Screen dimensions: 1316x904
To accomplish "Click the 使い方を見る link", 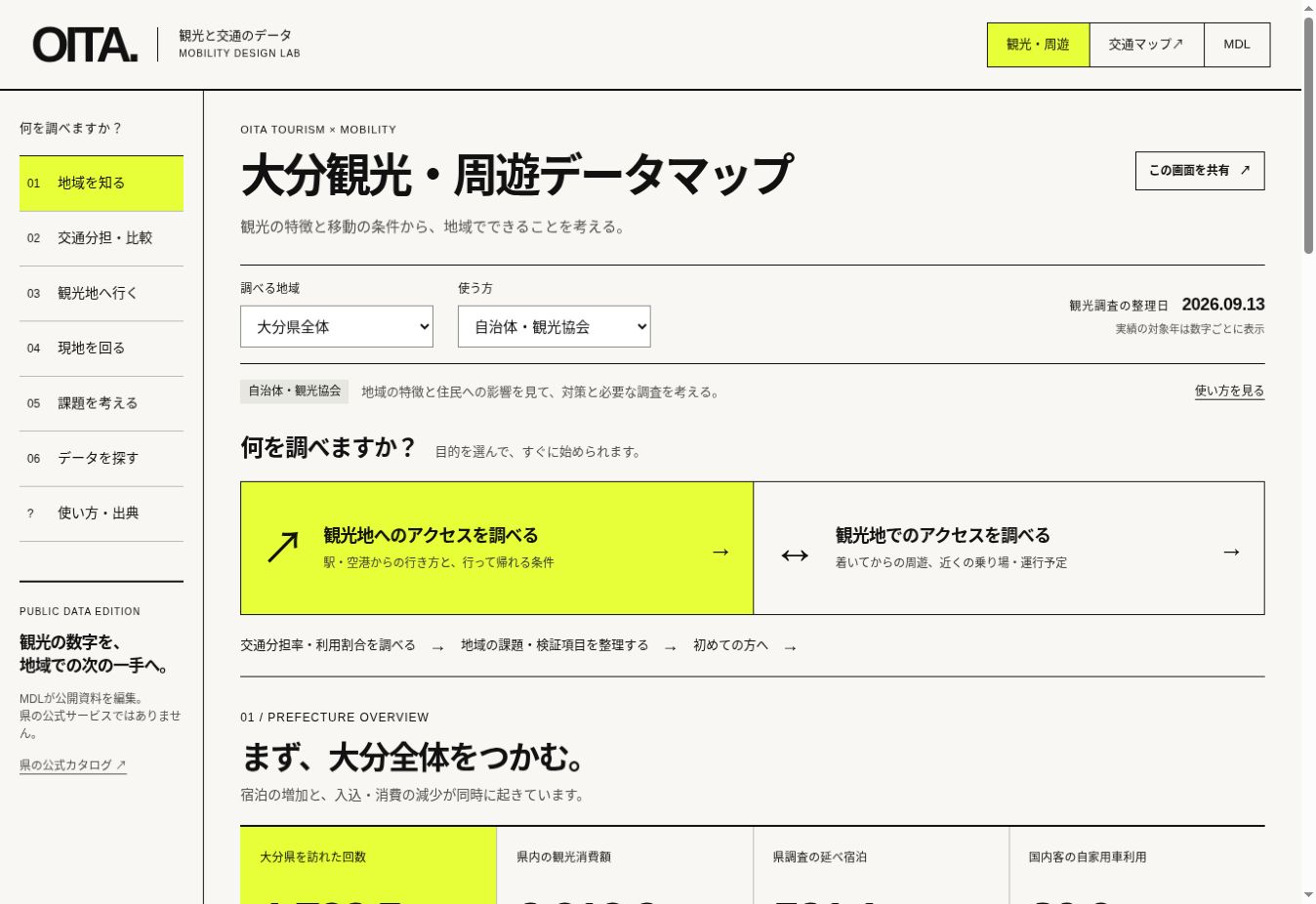I will point(1229,391).
